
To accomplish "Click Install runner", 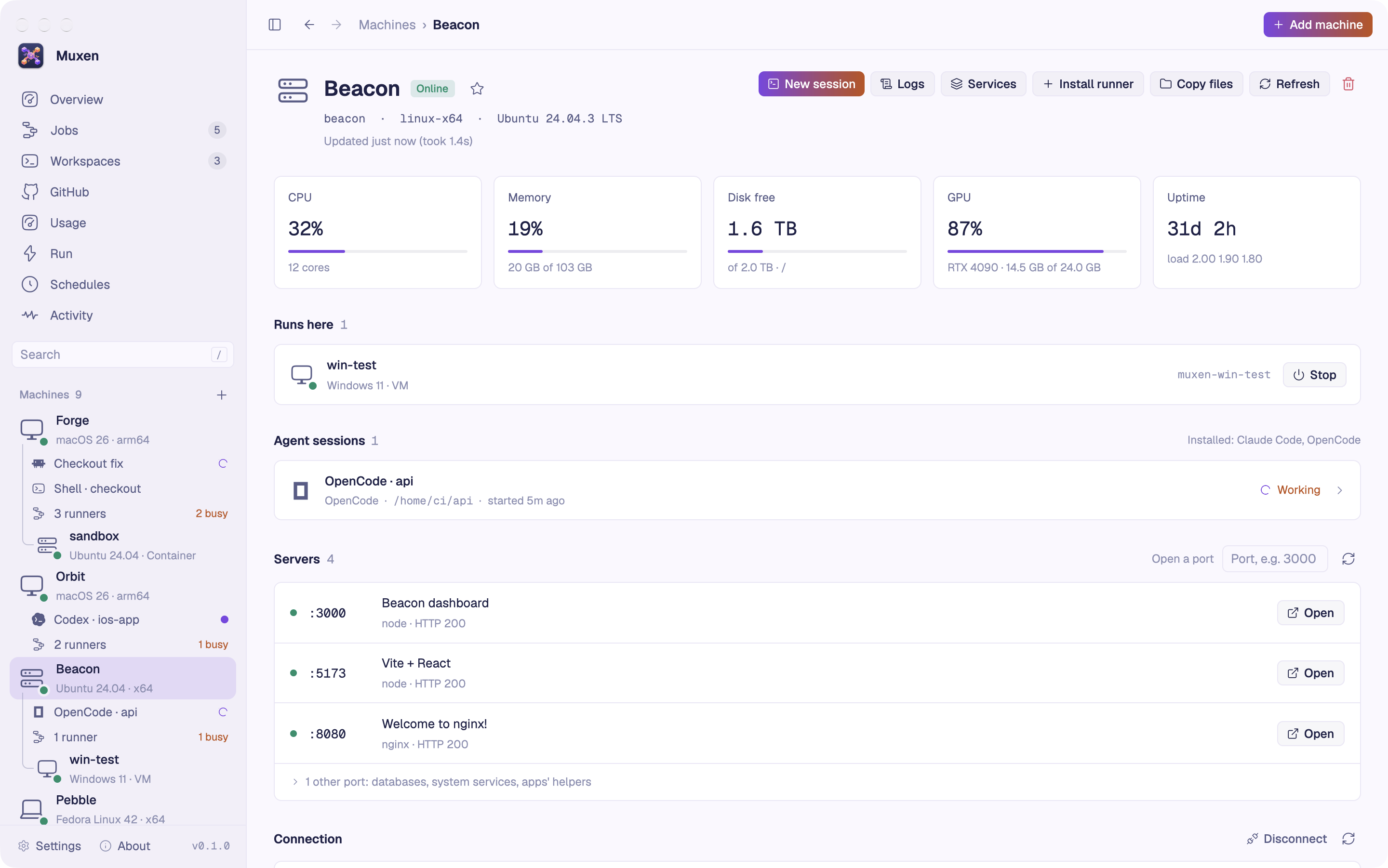I will coord(1088,84).
